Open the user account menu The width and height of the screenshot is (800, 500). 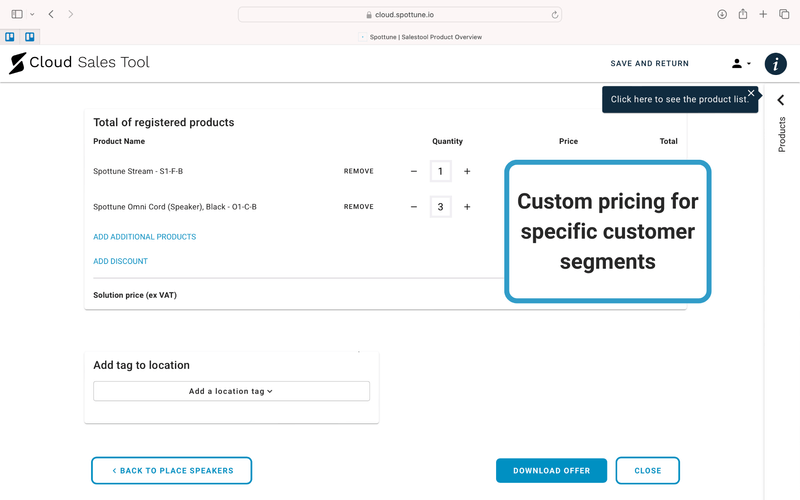pos(741,64)
